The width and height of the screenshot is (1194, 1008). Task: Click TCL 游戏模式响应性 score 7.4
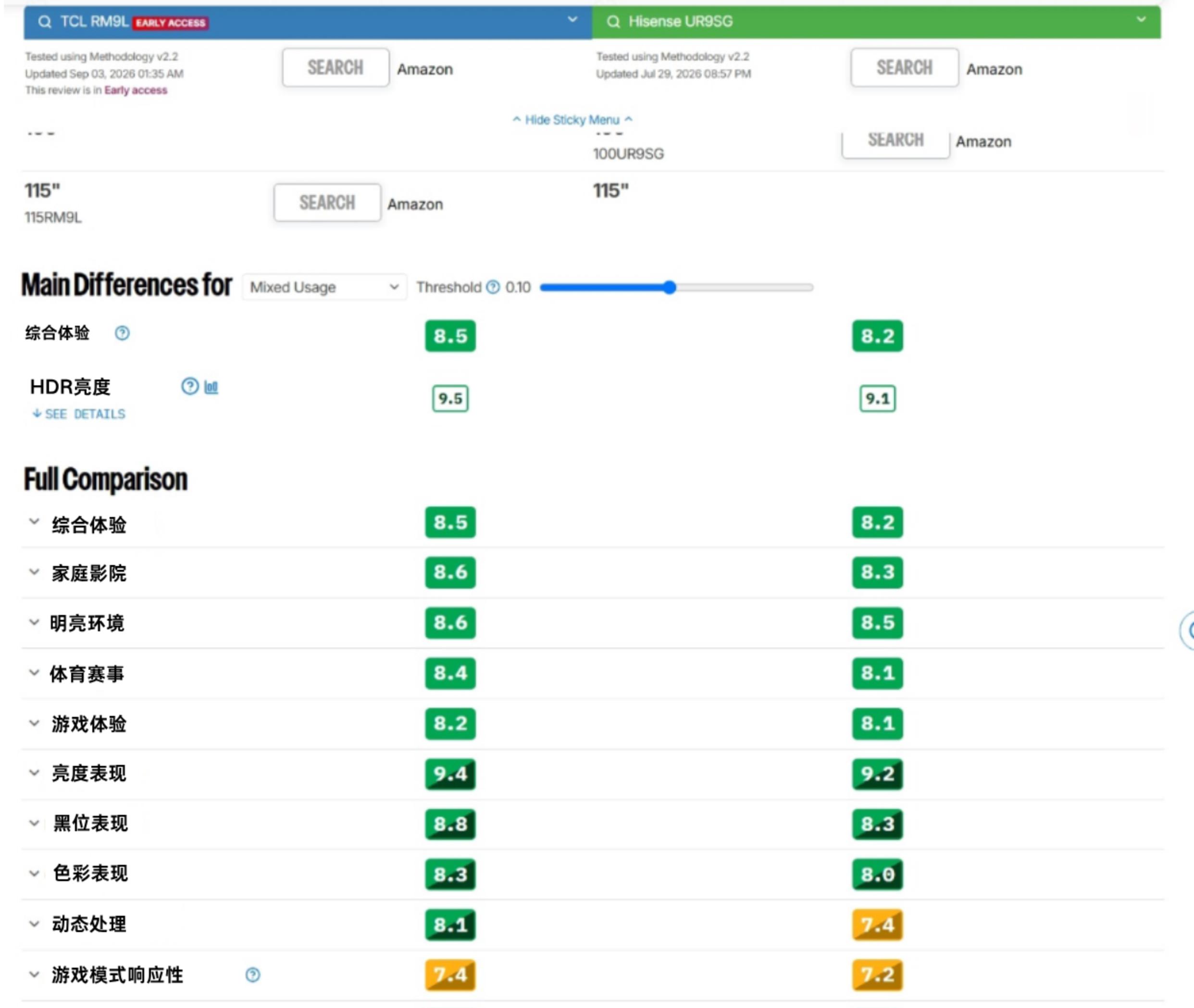450,975
